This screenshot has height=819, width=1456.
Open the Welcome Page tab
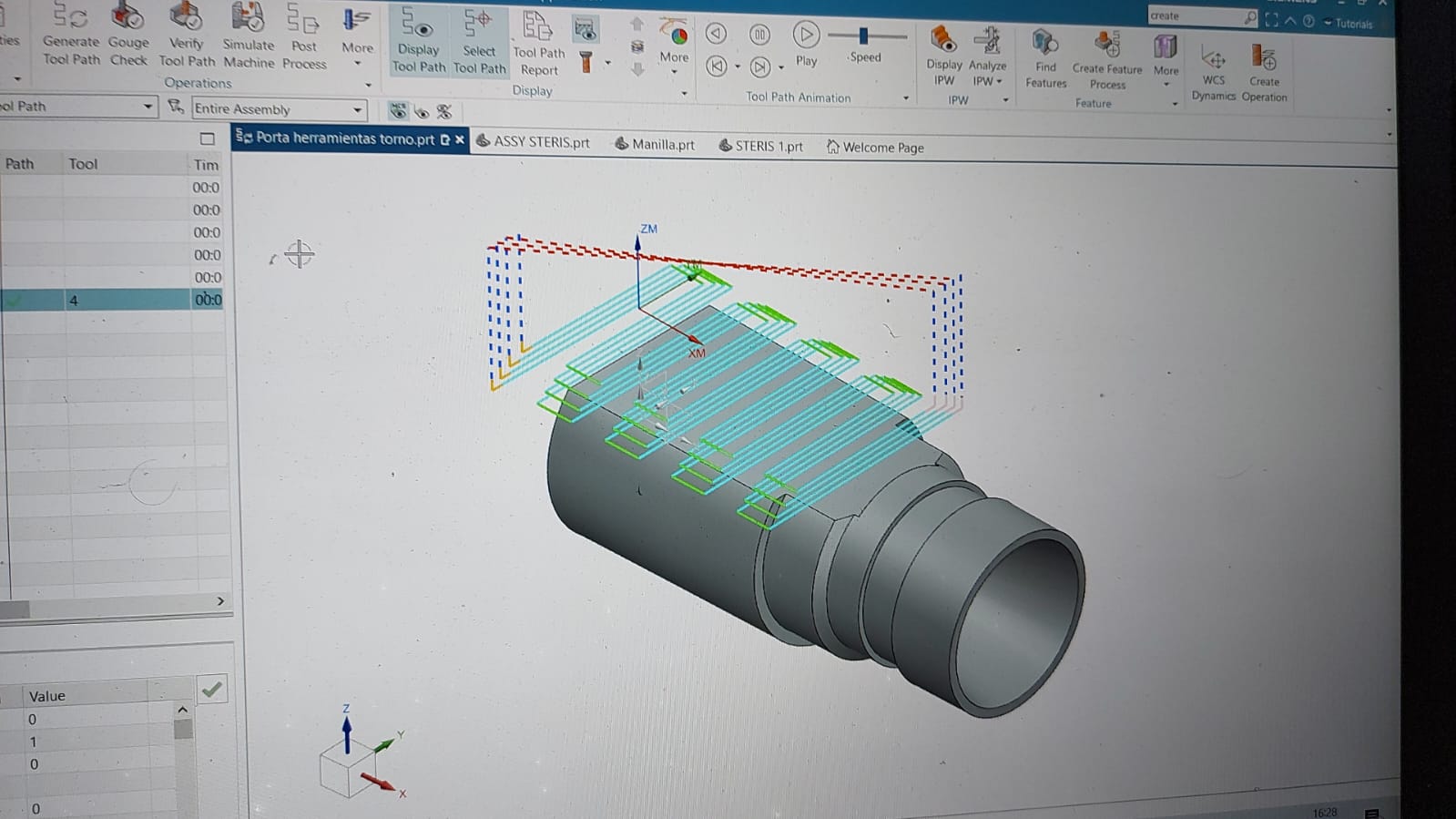click(x=875, y=147)
